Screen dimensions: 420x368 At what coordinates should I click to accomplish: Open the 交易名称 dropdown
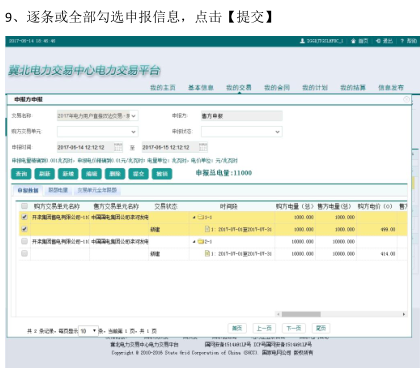point(134,116)
